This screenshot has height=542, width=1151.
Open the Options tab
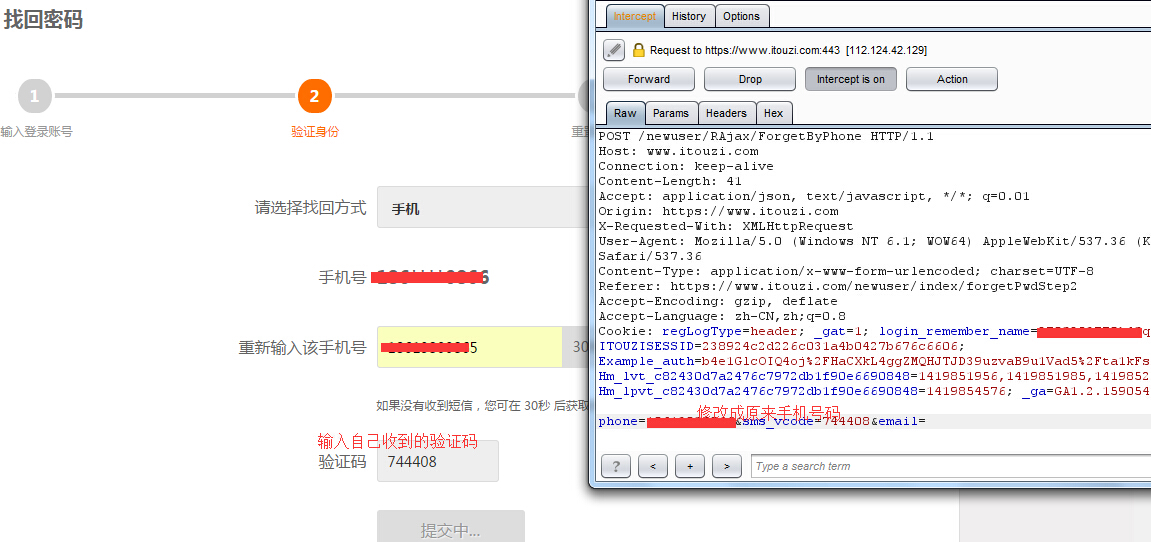pyautogui.click(x=741, y=16)
